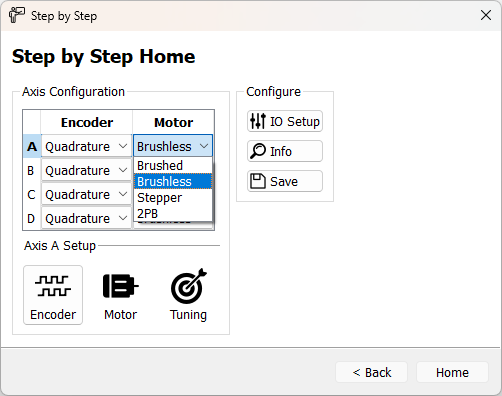Select Stepper motor type option

(x=173, y=197)
